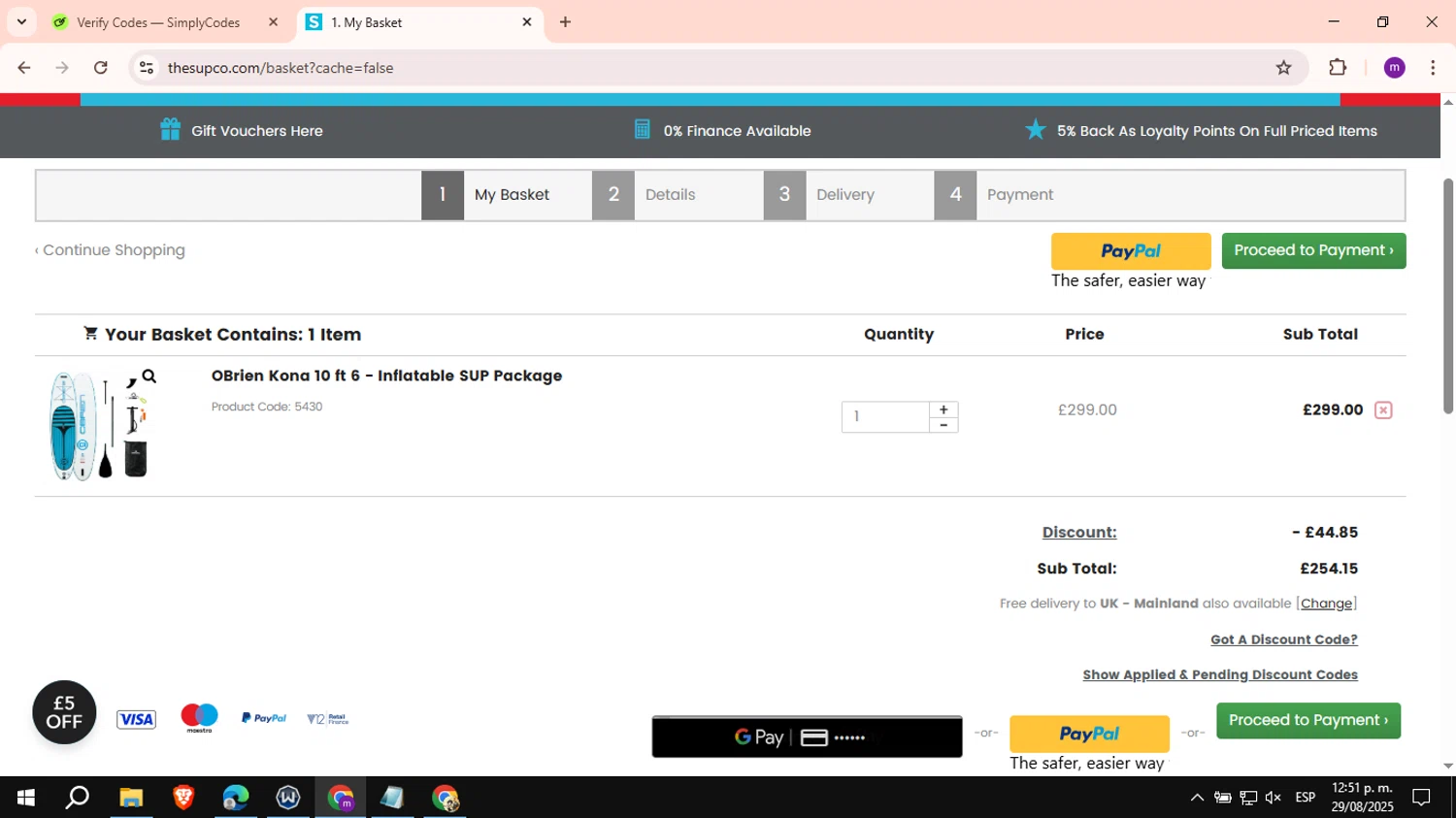Open Microsoft Edge from taskbar
Screen dimensions: 1456x818
pos(236,798)
